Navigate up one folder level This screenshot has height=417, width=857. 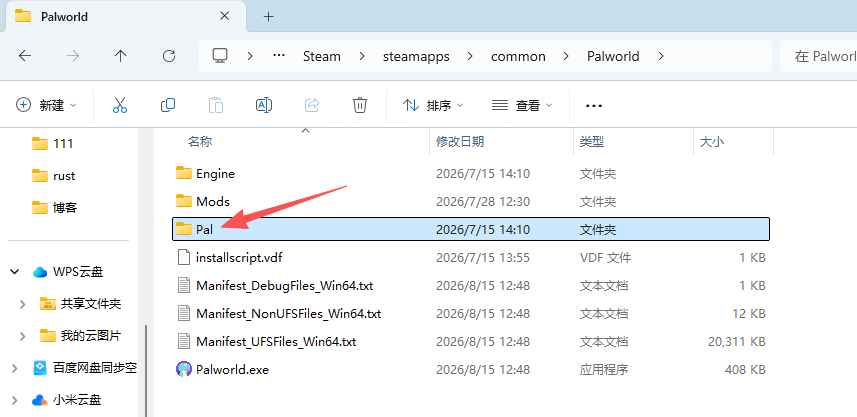coord(121,56)
